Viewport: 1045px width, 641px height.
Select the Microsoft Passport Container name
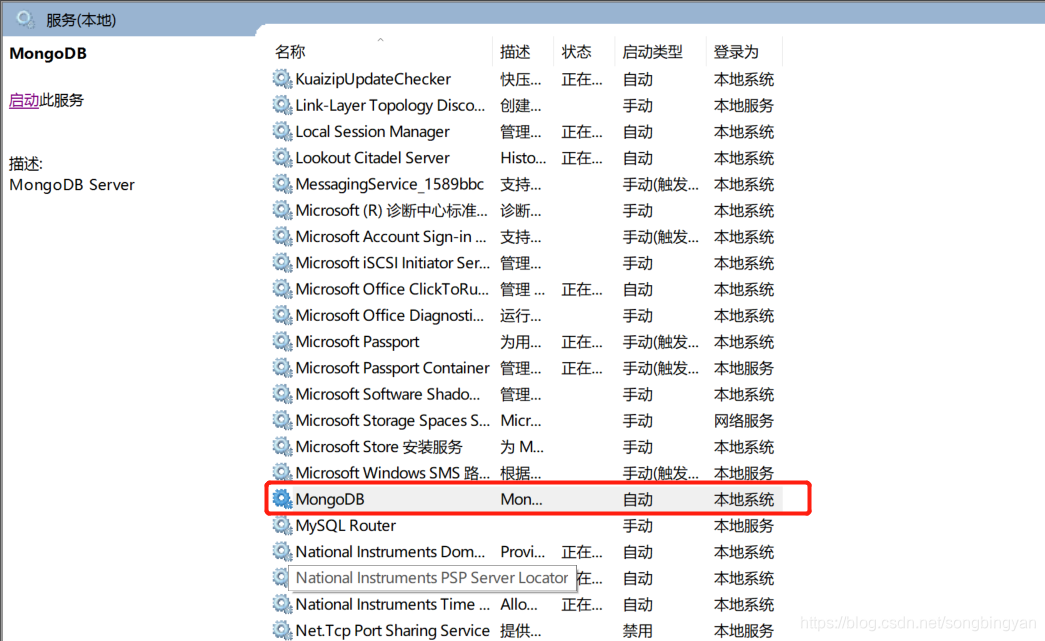click(393, 368)
